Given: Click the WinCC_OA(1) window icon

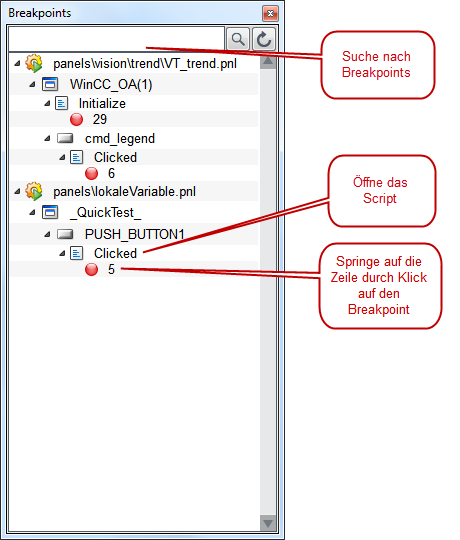Looking at the screenshot, I should [x=50, y=84].
